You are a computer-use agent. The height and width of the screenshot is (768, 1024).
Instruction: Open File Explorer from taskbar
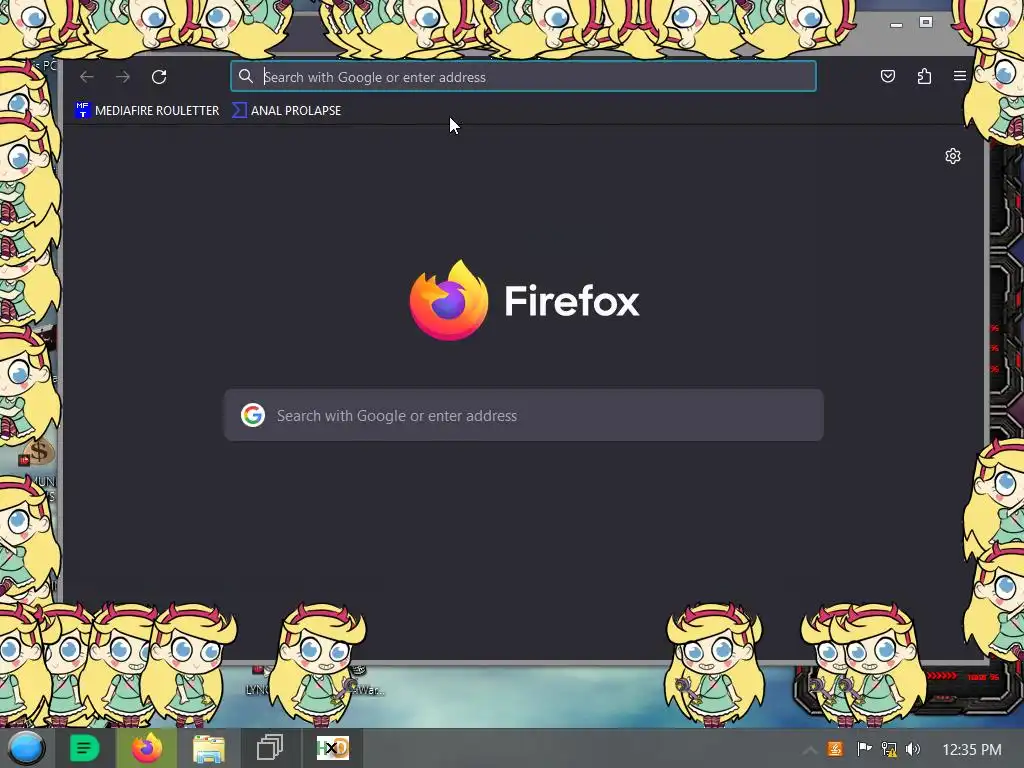pyautogui.click(x=208, y=748)
